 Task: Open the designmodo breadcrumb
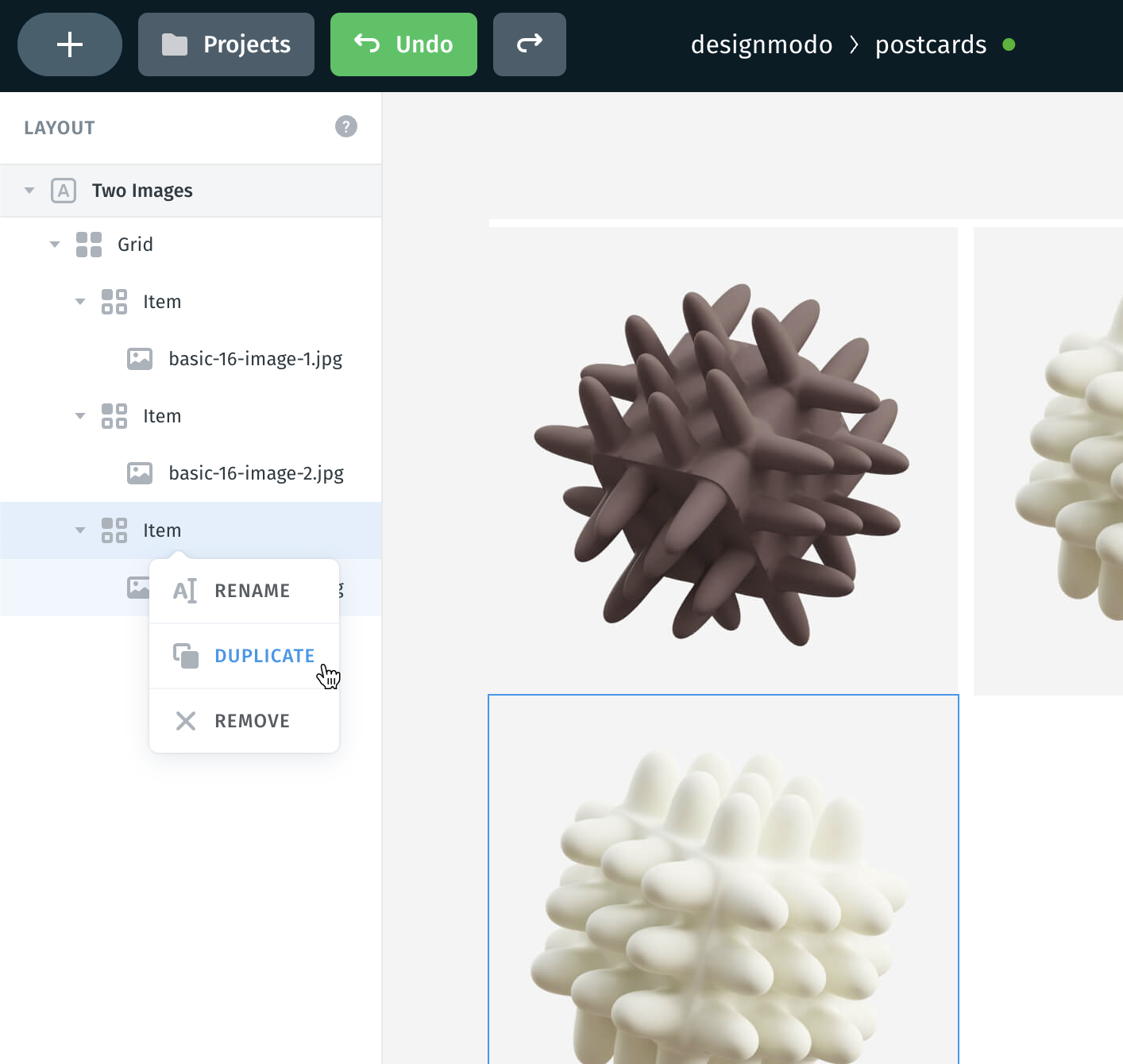click(x=762, y=44)
